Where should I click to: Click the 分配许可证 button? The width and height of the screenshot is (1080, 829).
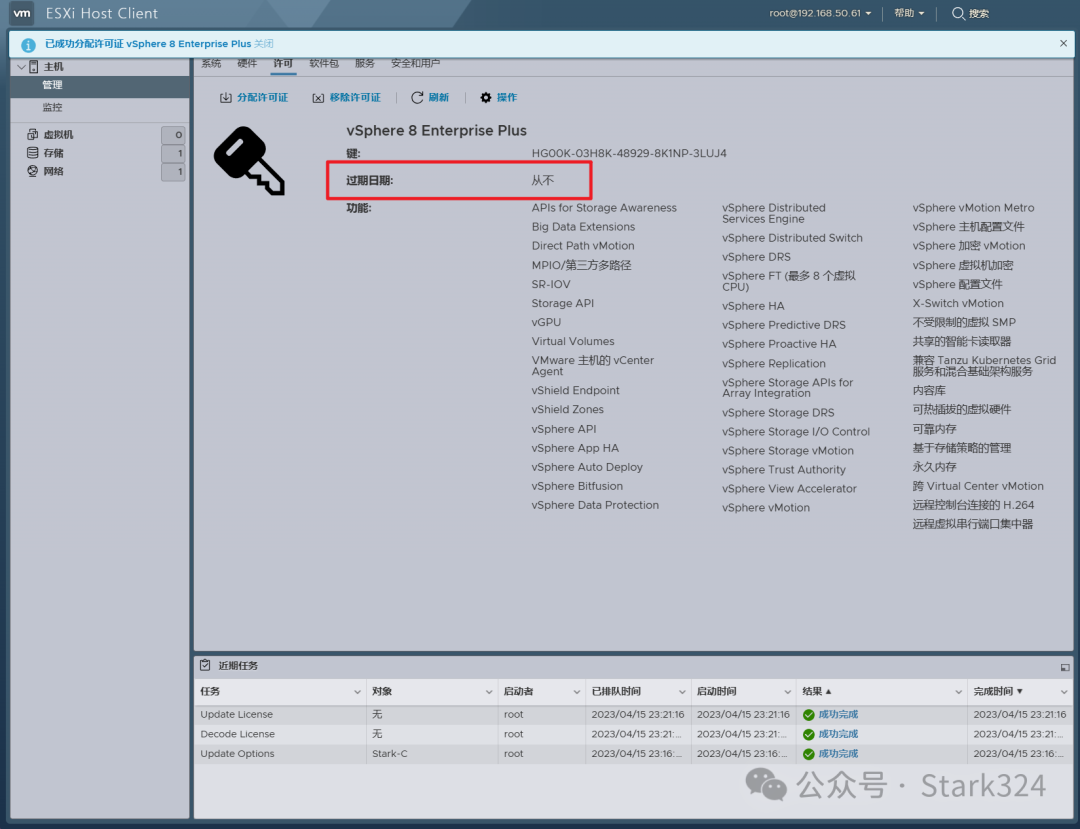pyautogui.click(x=253, y=98)
